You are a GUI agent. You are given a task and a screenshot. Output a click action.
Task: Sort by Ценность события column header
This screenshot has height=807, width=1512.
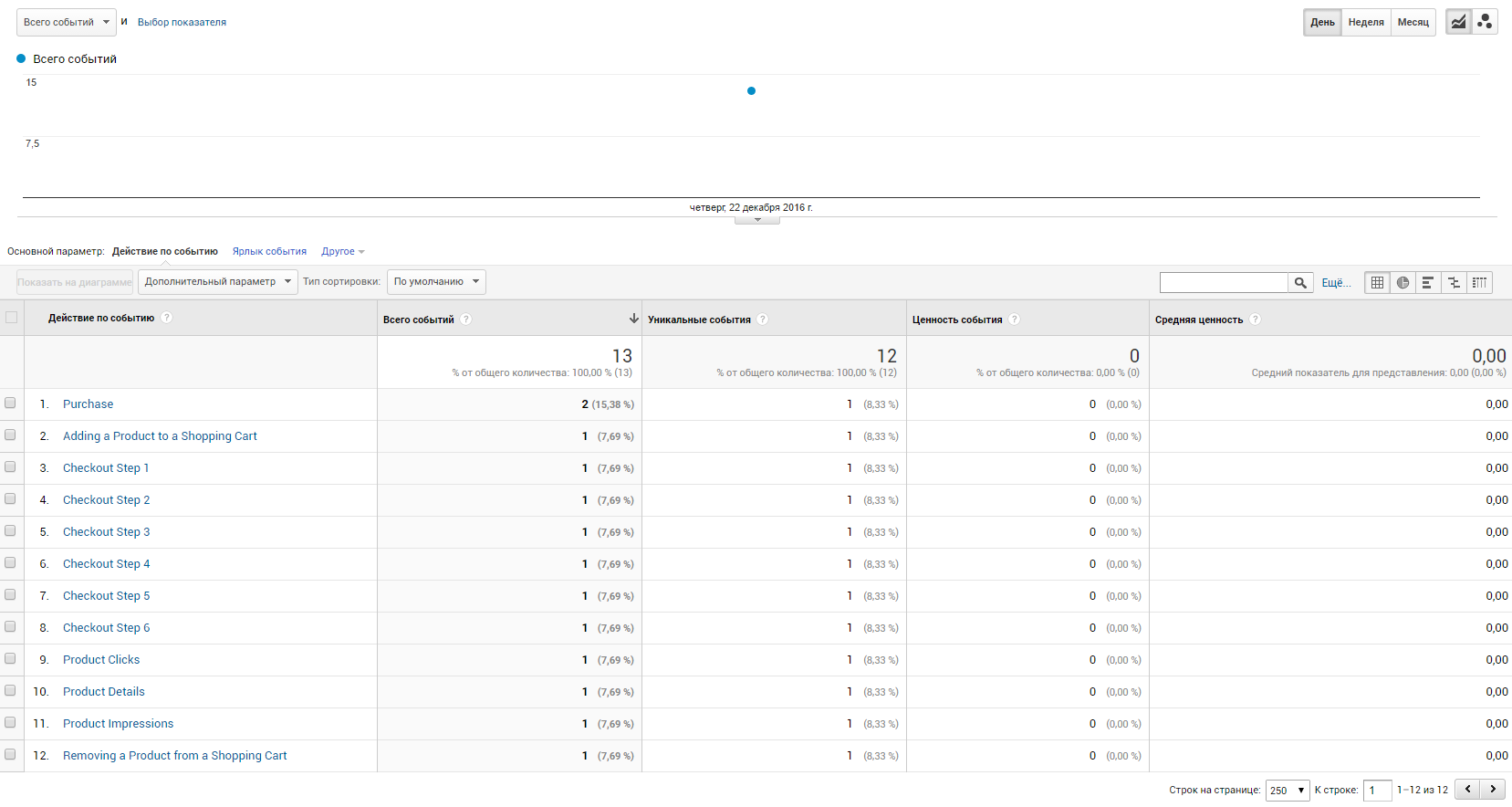click(957, 320)
